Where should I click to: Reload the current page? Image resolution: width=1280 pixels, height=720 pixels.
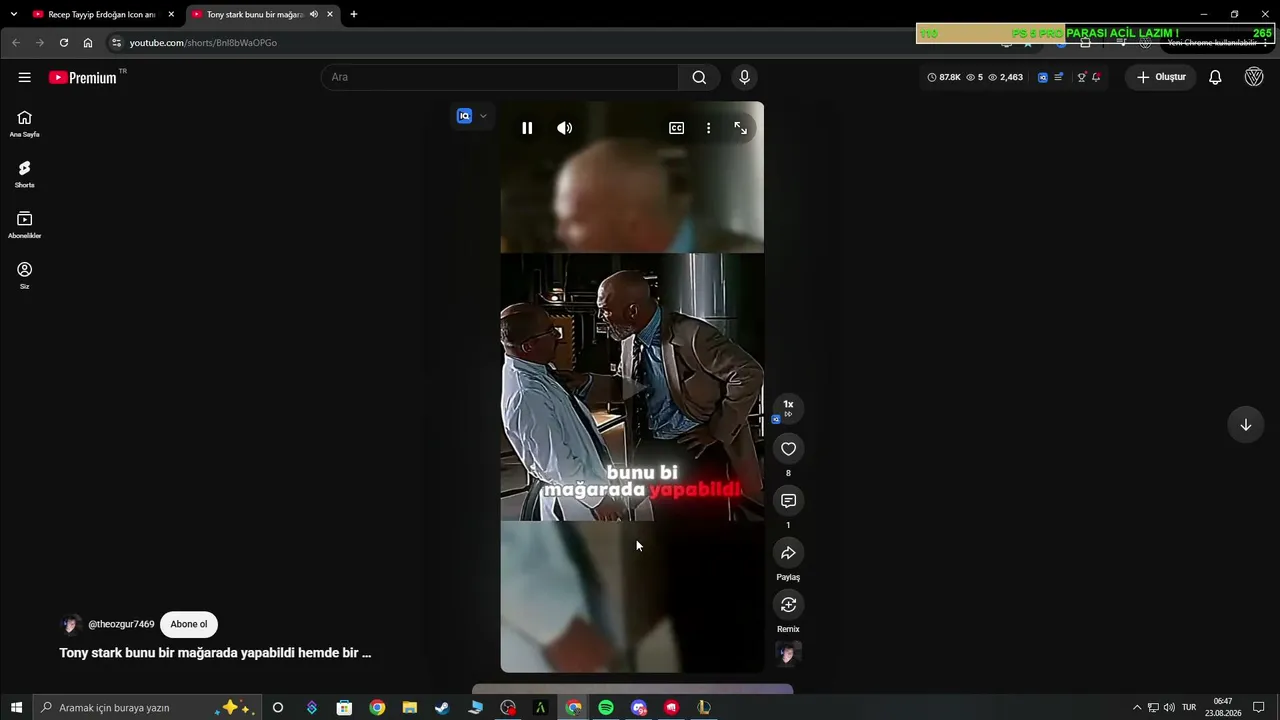pos(64,43)
